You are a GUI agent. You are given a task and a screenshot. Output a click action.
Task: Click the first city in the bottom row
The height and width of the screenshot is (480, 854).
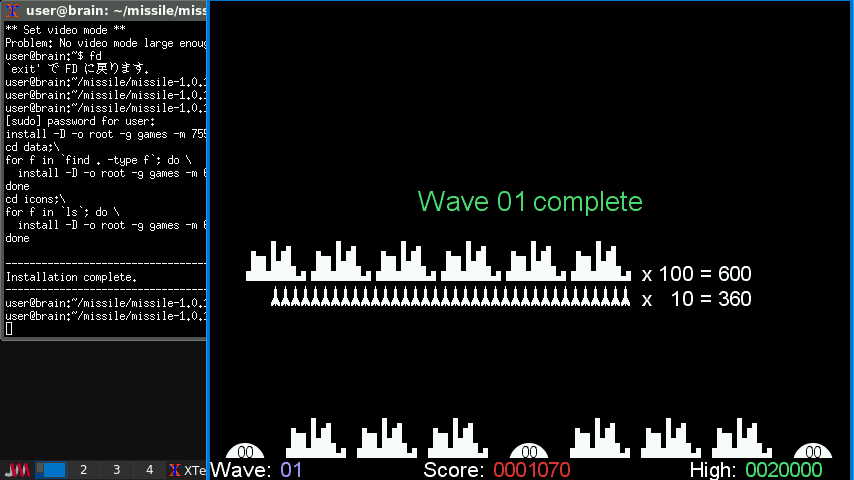pos(316,439)
